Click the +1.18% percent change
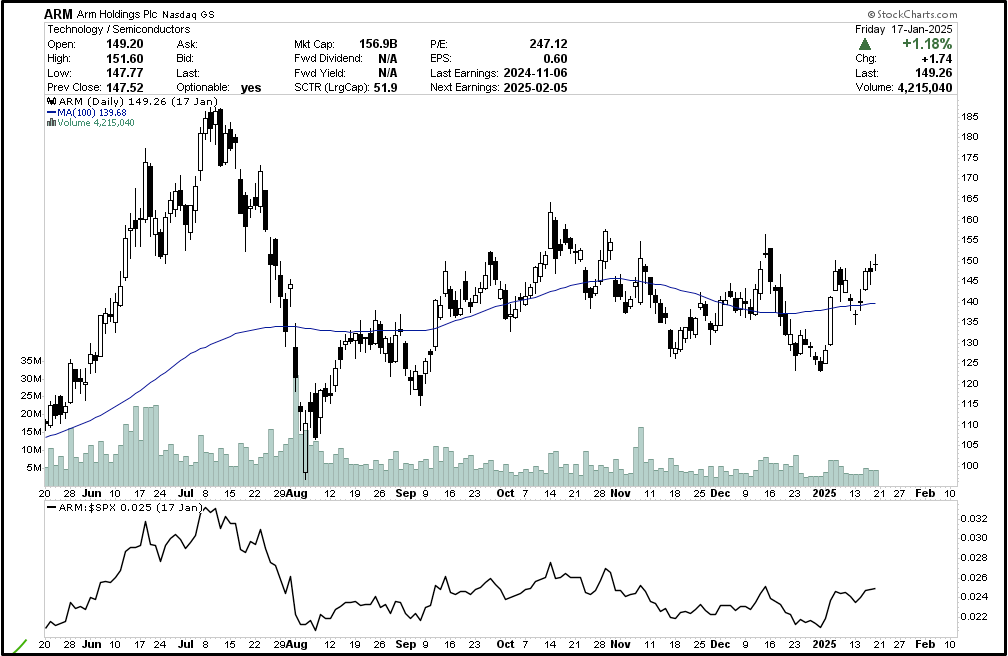1008x656 pixels. 927,44
